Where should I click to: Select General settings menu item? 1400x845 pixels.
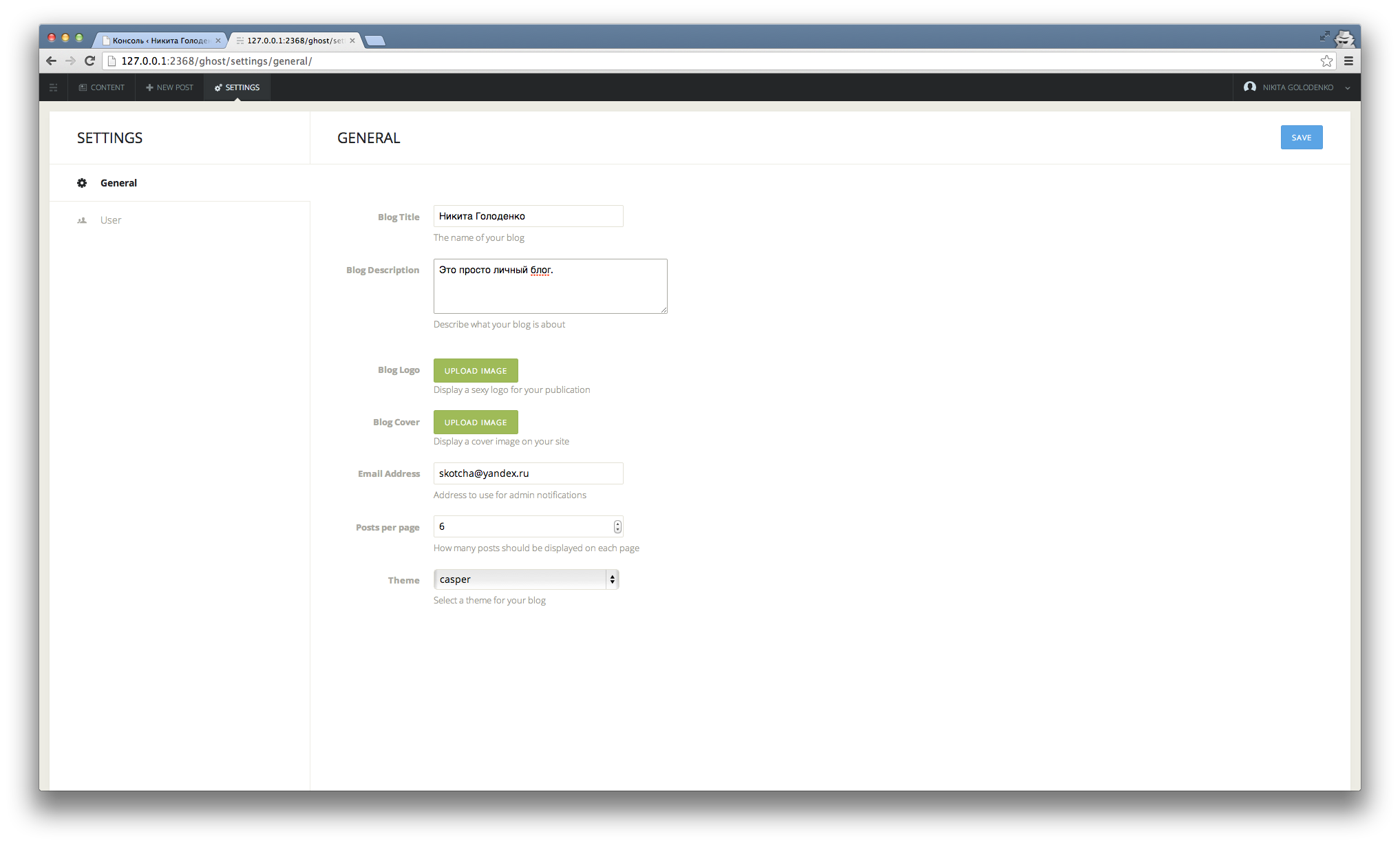click(119, 183)
